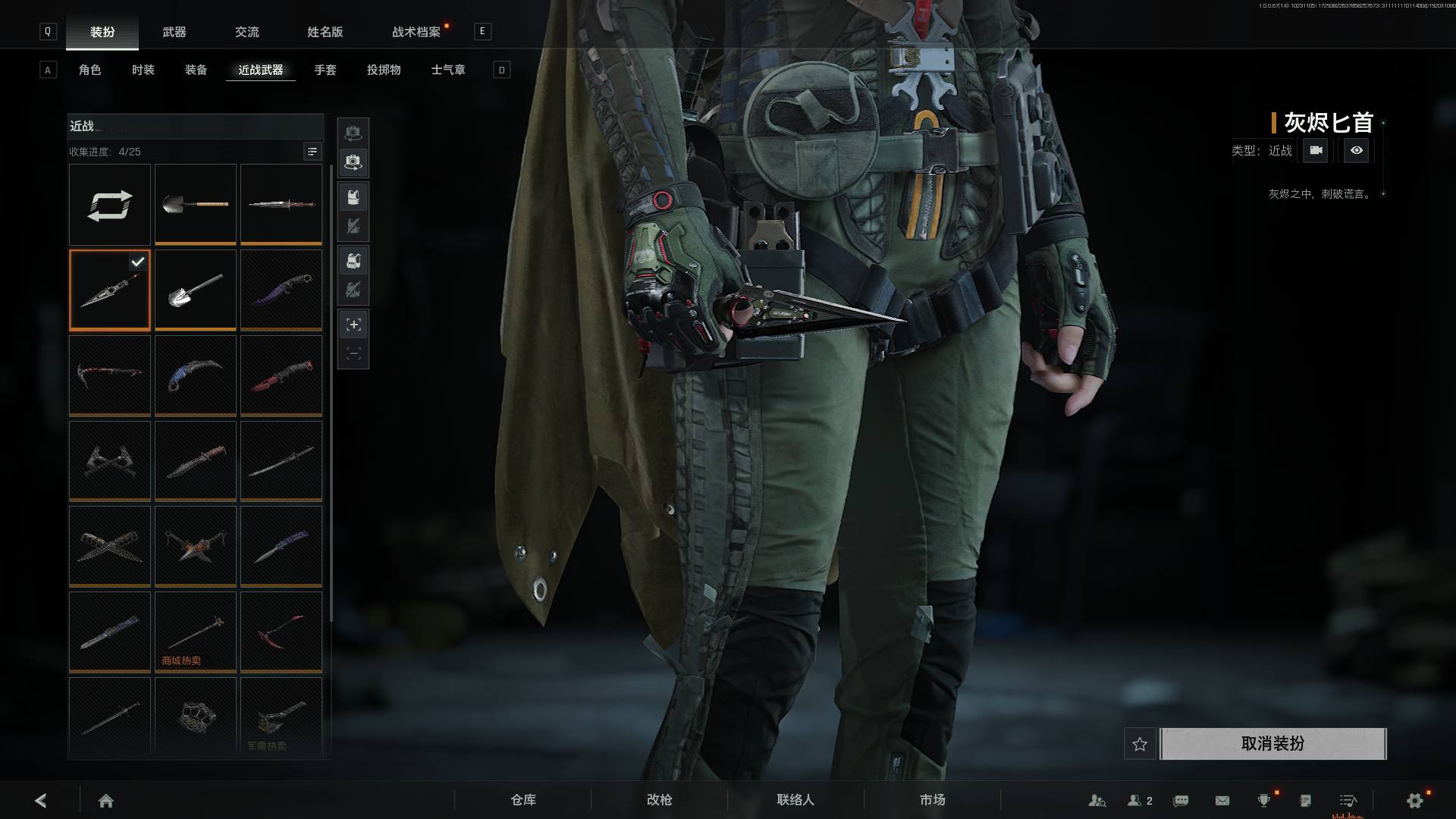Open the mail envelope icon
This screenshot has width=1456, height=819.
pos(1222,800)
